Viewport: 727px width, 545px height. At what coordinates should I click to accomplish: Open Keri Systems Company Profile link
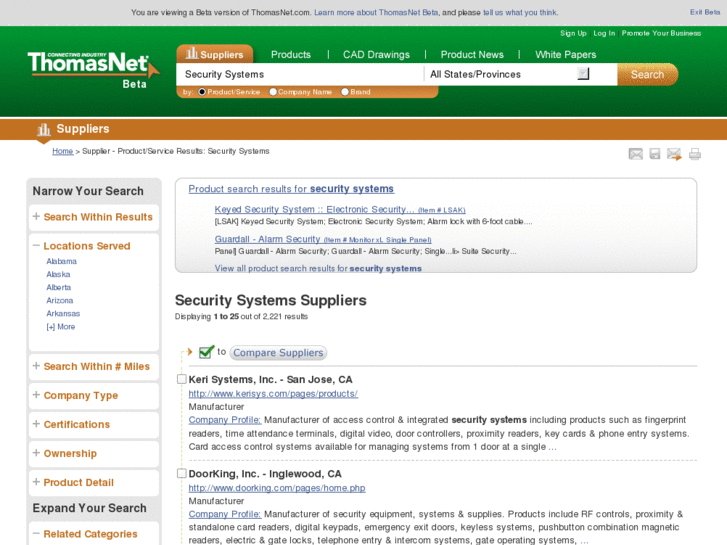(225, 420)
